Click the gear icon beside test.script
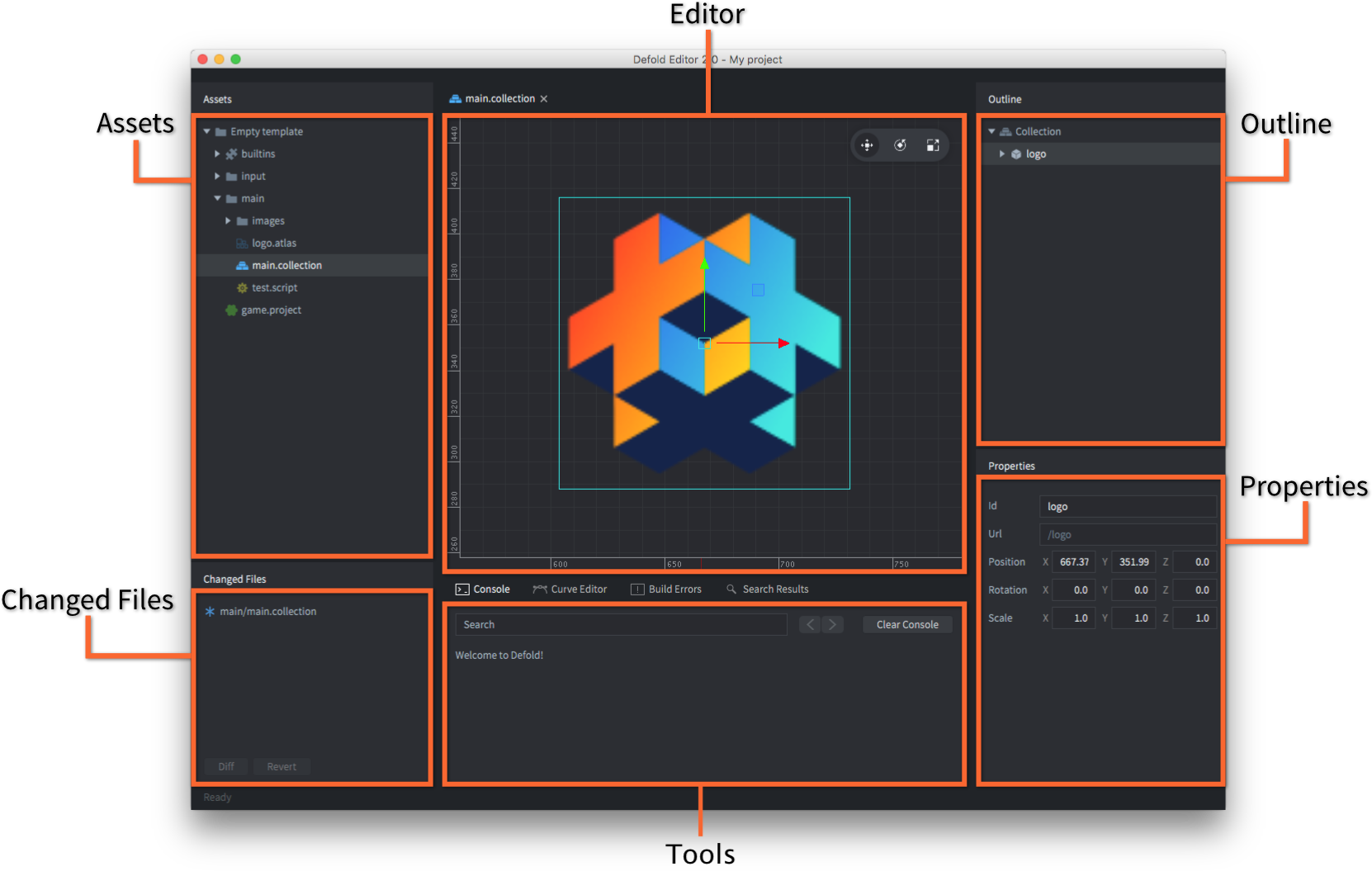 pyautogui.click(x=242, y=287)
